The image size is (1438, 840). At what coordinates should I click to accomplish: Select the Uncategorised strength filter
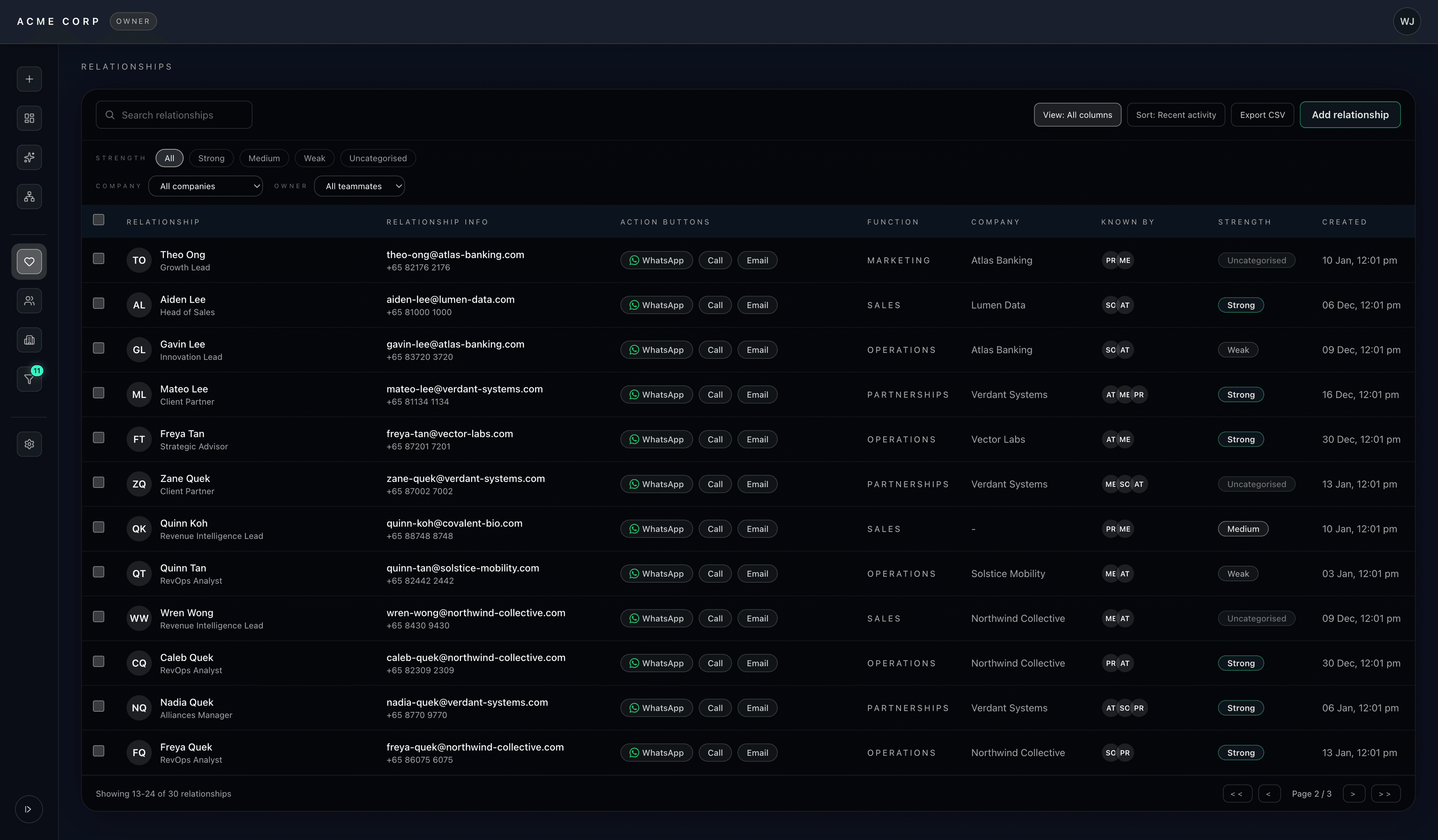point(377,158)
